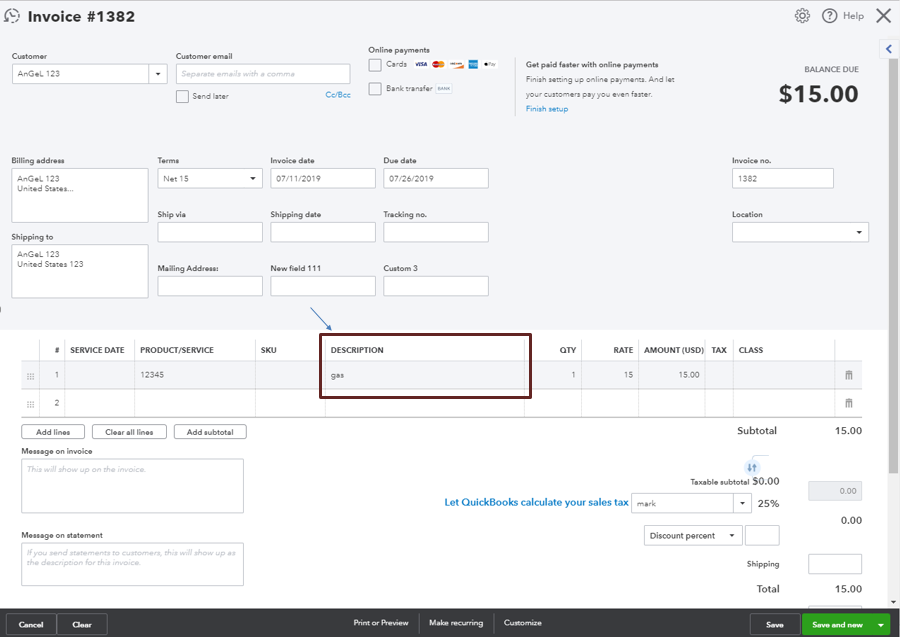Open the recent transactions clock icon

[x=11, y=16]
